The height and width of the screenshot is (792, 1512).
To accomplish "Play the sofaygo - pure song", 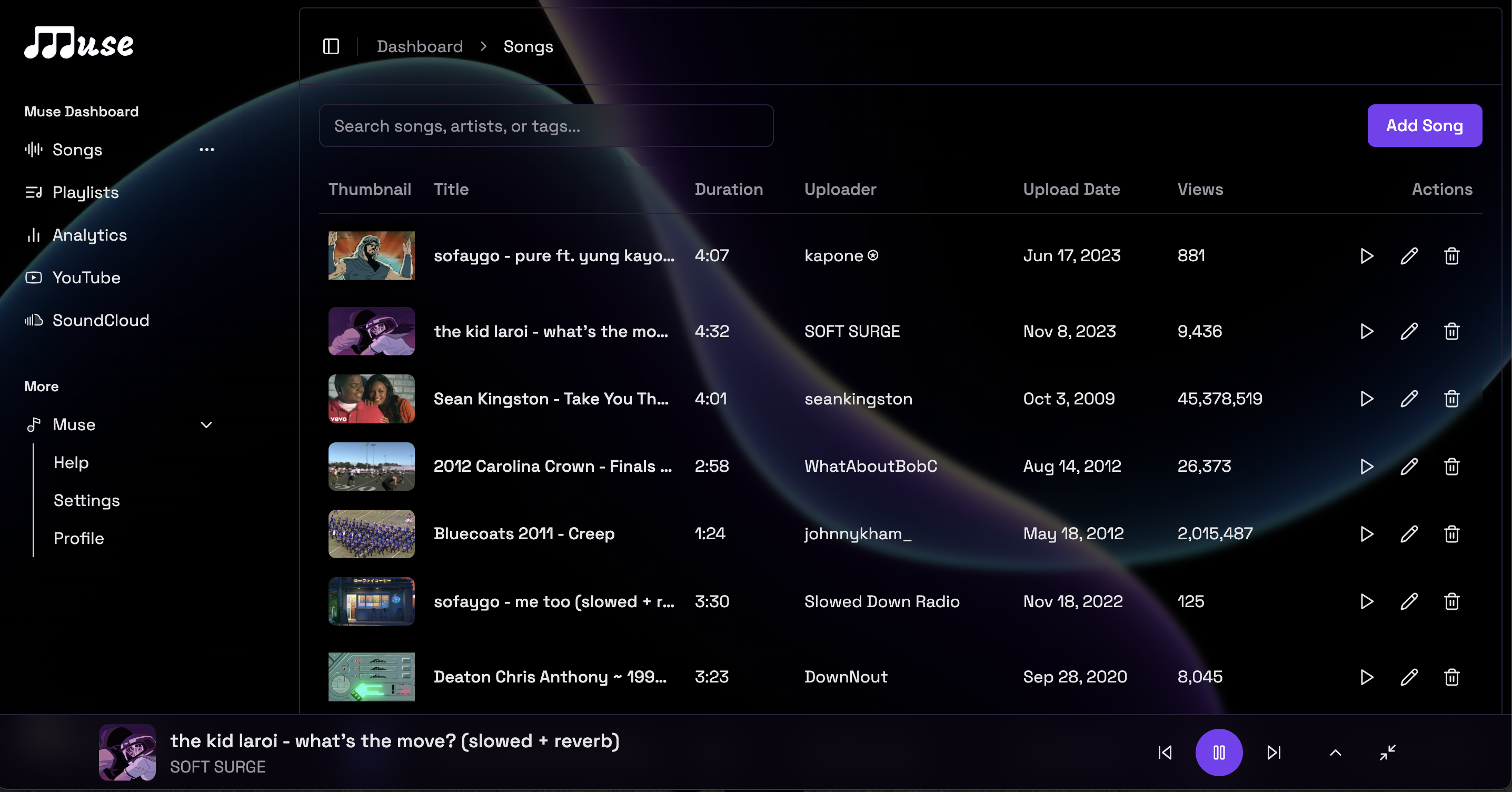I will pyautogui.click(x=1367, y=256).
